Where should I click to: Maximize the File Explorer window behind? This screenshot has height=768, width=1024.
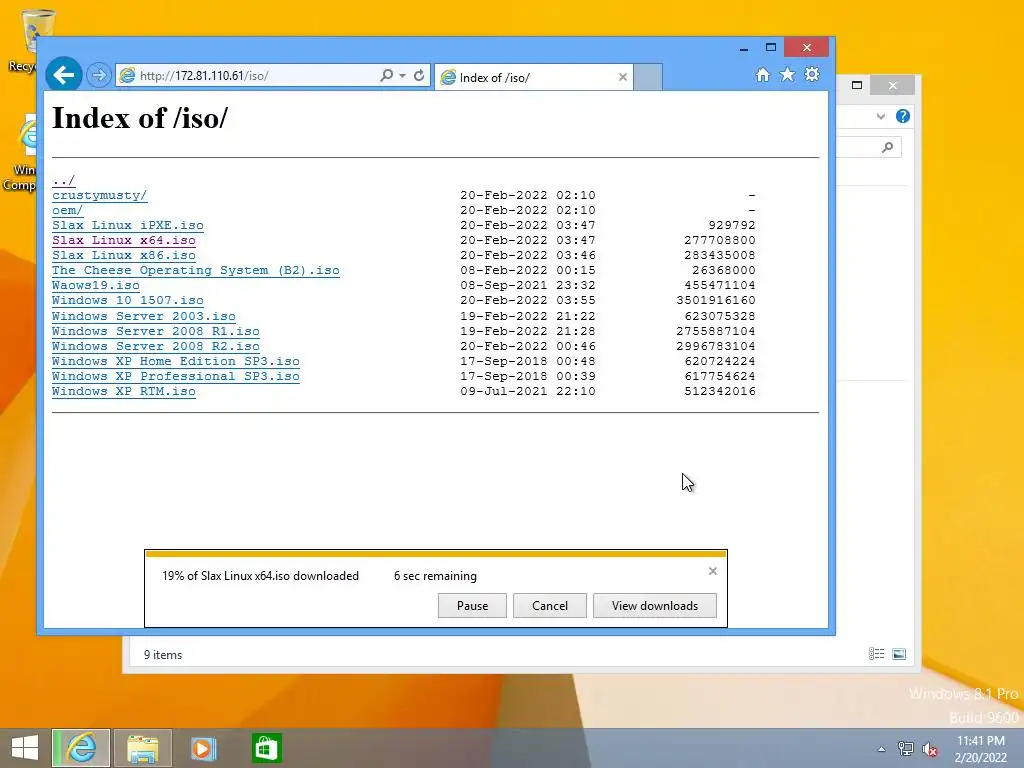(857, 85)
